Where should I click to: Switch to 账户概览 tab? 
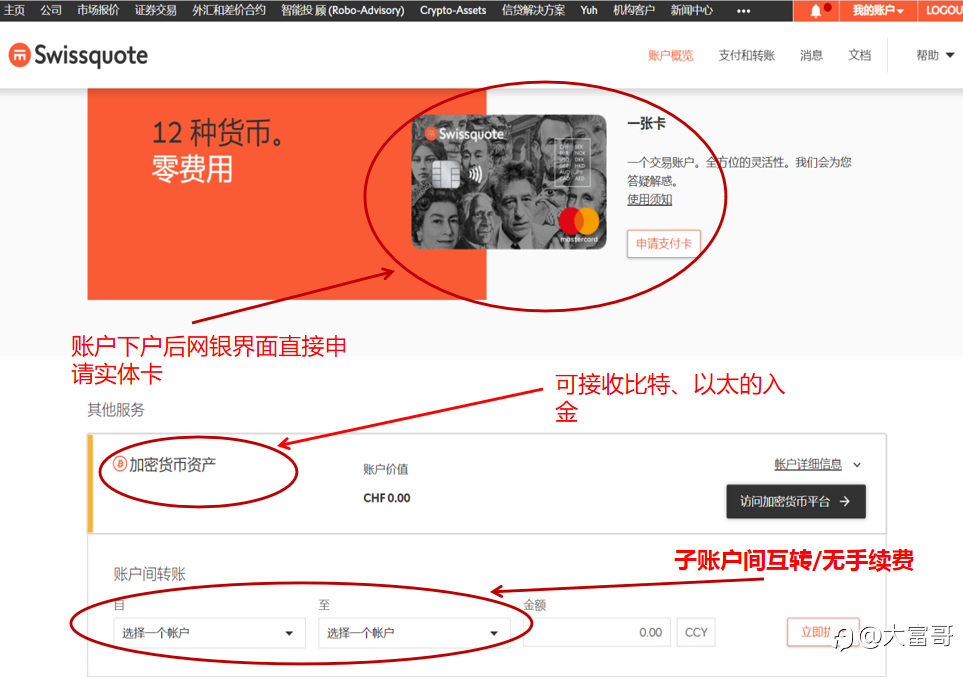tap(671, 55)
